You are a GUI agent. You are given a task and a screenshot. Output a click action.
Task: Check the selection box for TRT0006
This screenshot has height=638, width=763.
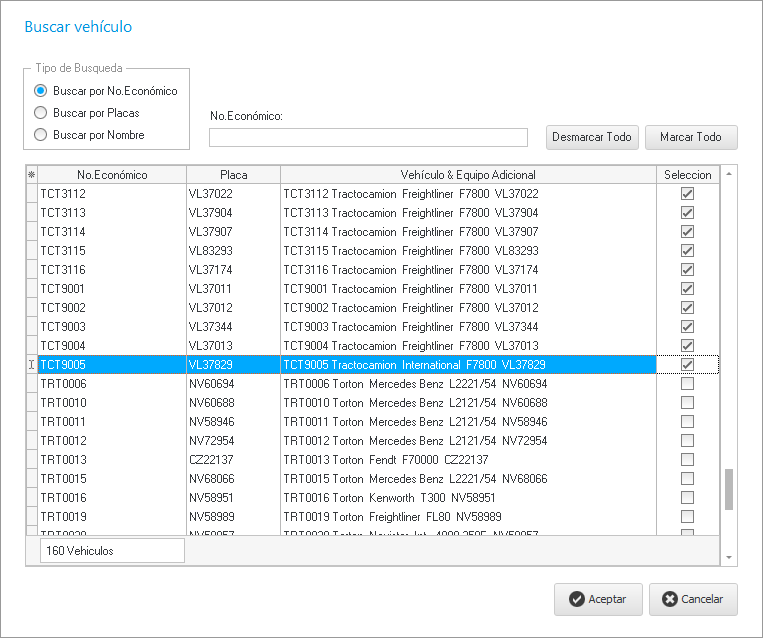coord(687,384)
